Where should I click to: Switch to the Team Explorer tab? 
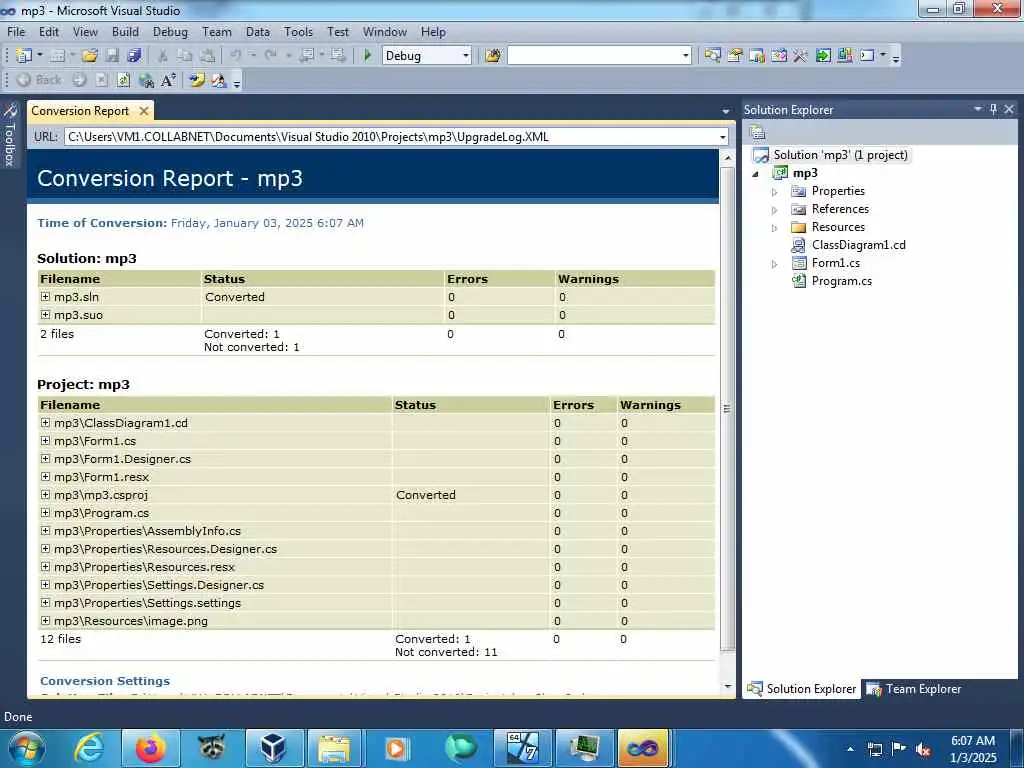click(x=913, y=689)
